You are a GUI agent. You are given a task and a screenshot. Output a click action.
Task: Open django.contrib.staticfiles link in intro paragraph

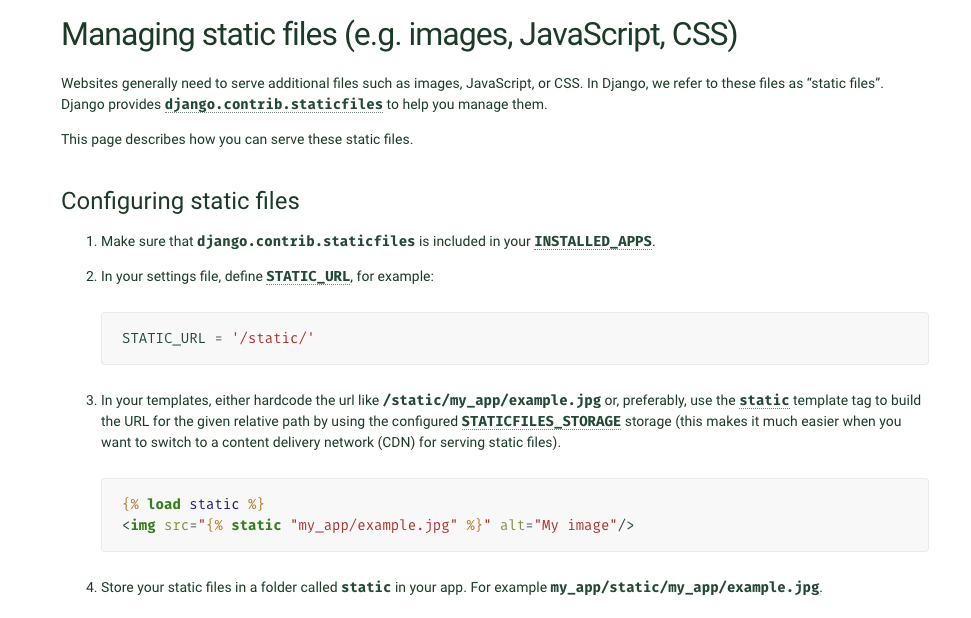[273, 104]
